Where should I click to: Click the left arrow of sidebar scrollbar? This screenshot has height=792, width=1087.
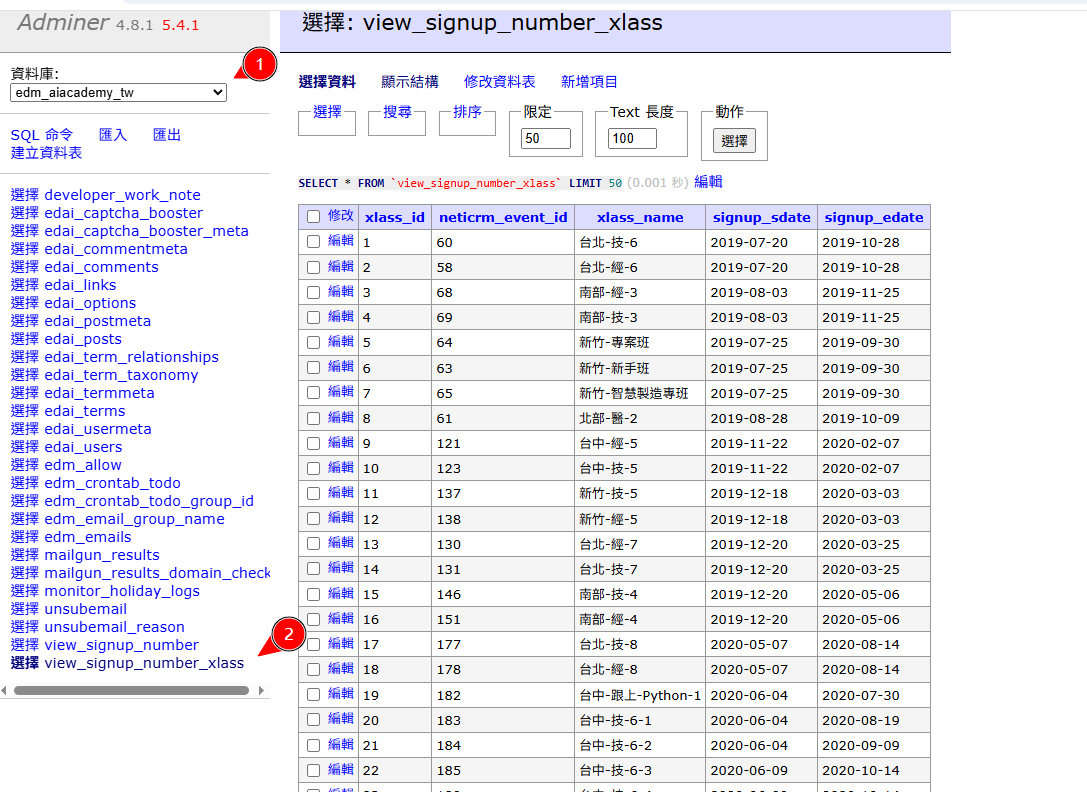[x=4, y=690]
